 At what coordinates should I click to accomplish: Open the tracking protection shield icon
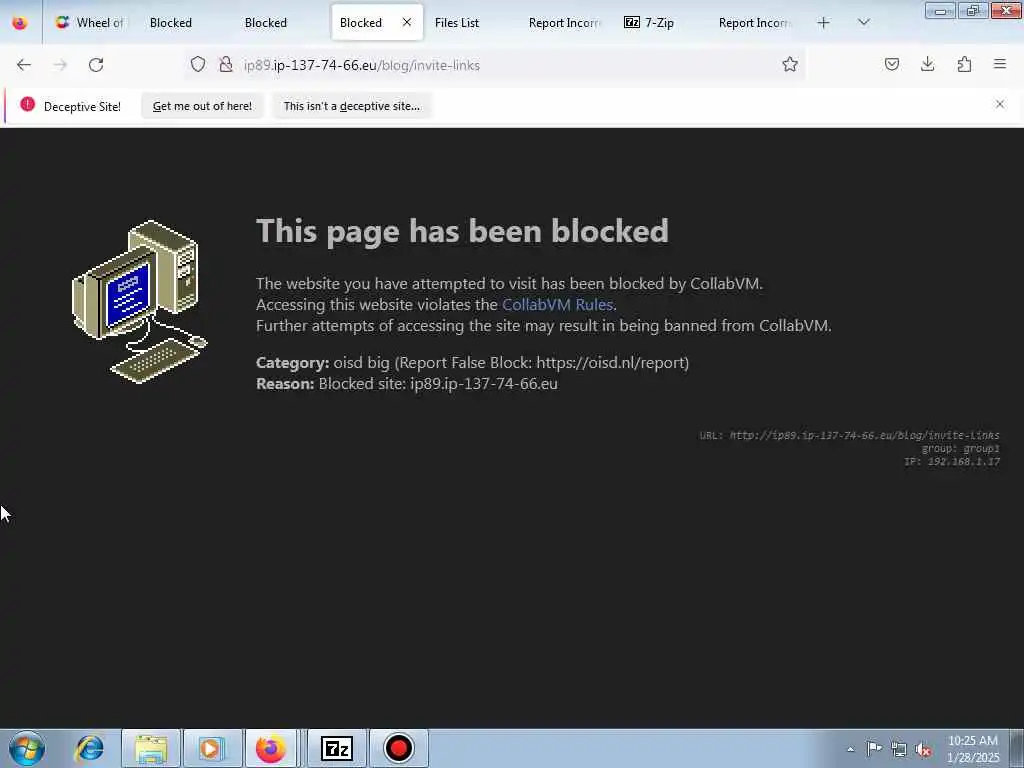pos(198,64)
